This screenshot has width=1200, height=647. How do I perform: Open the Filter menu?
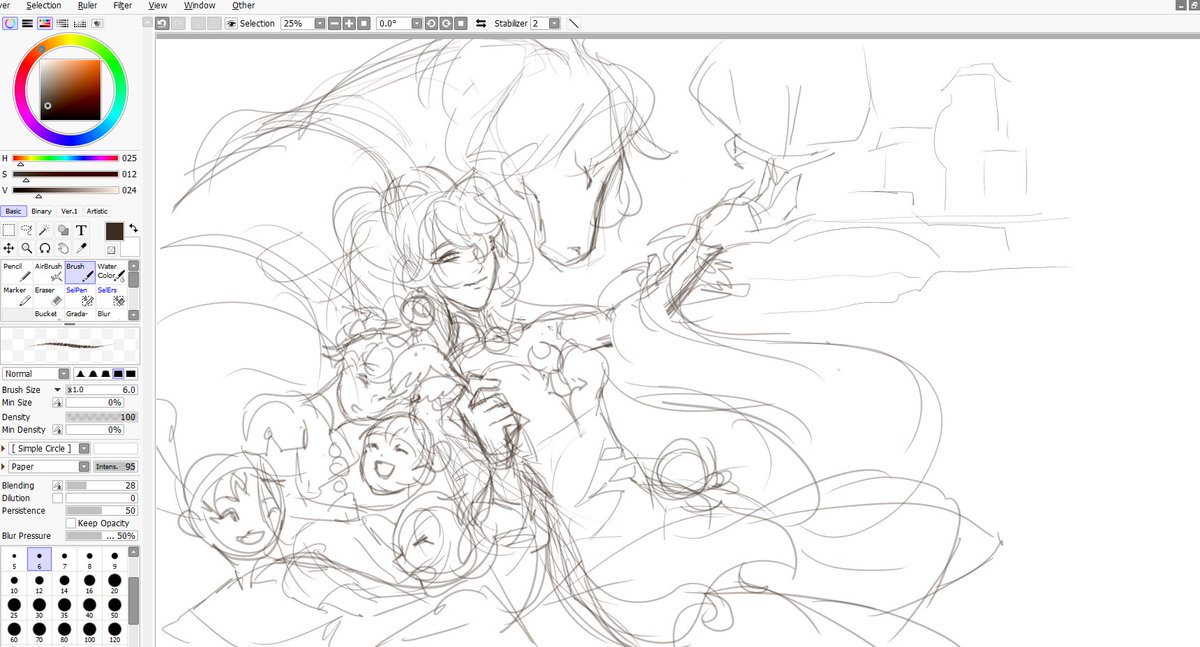122,5
